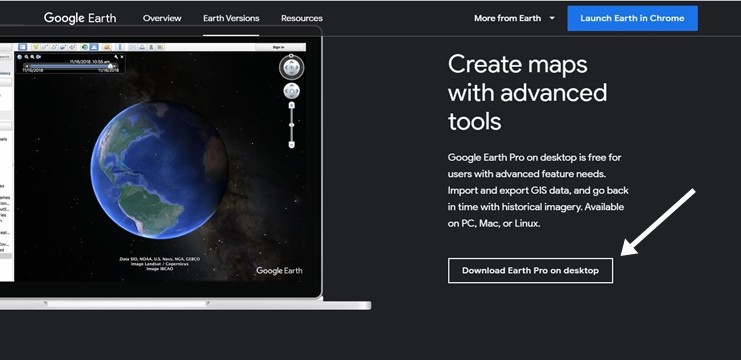Select the Ruler measurement icon
This screenshot has width=741, height=360.
[120, 47]
